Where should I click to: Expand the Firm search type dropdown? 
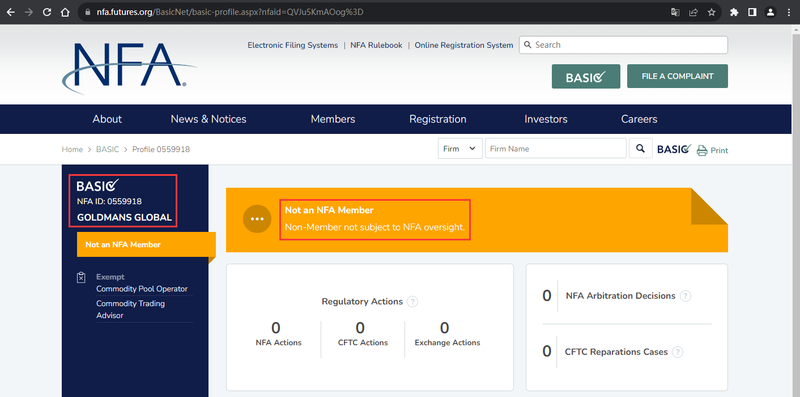point(460,148)
